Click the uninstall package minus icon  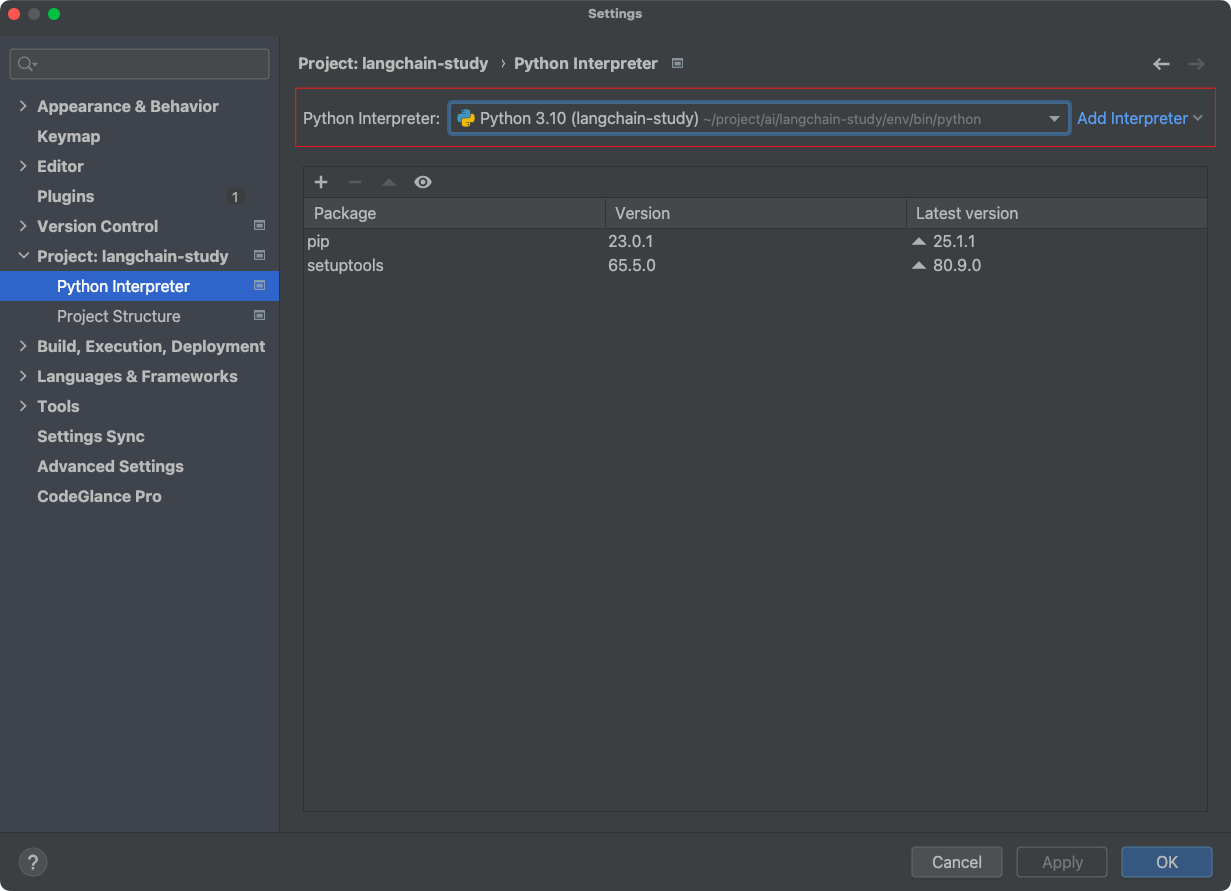click(x=354, y=182)
